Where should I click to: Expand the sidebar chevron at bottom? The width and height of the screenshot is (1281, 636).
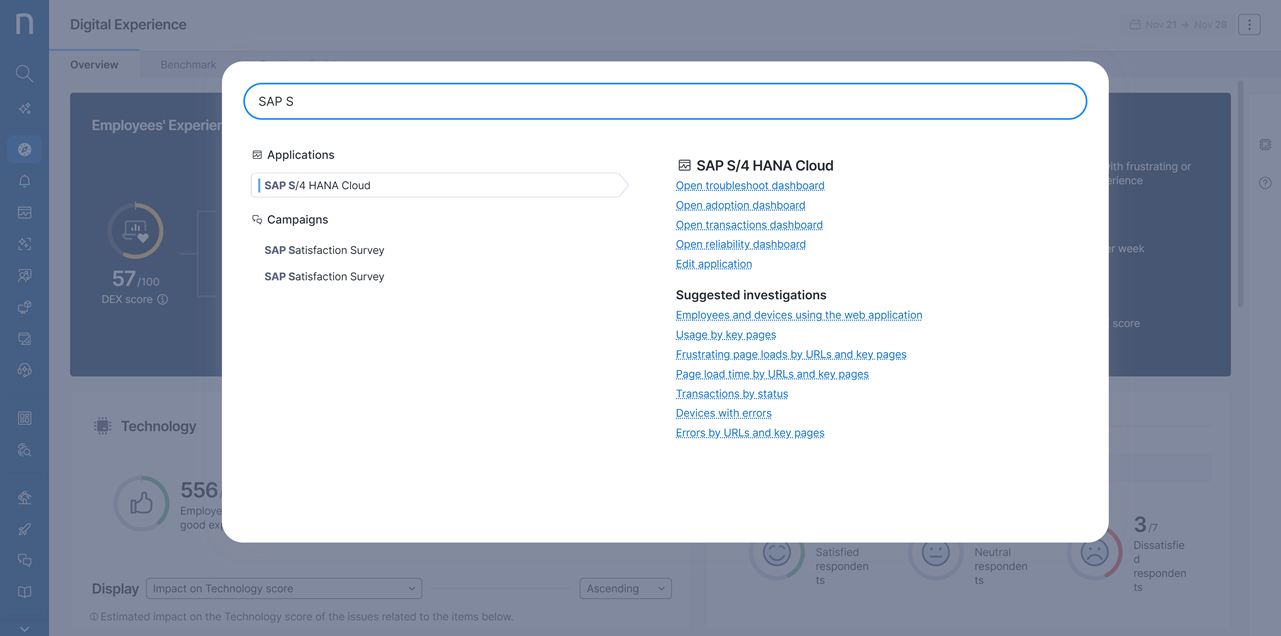(24, 628)
